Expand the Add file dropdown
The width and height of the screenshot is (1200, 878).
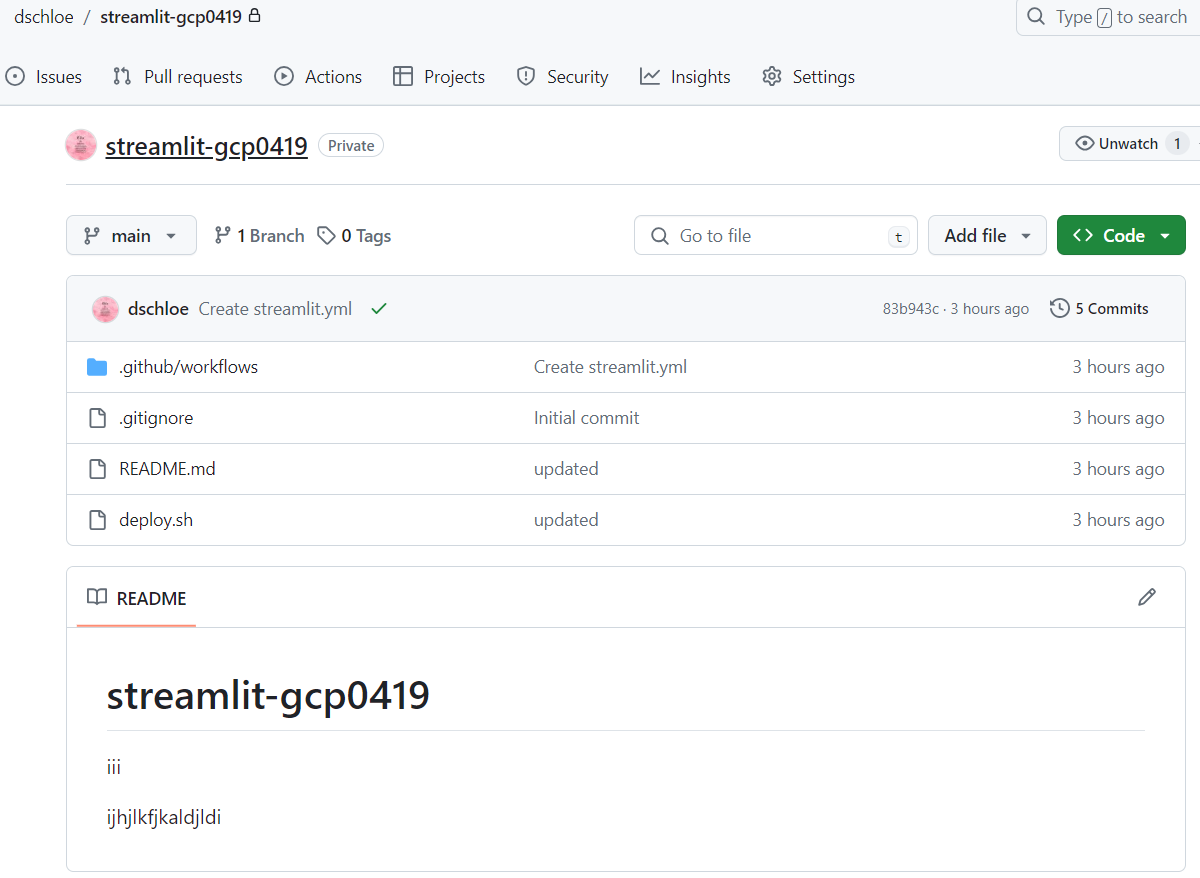point(987,236)
